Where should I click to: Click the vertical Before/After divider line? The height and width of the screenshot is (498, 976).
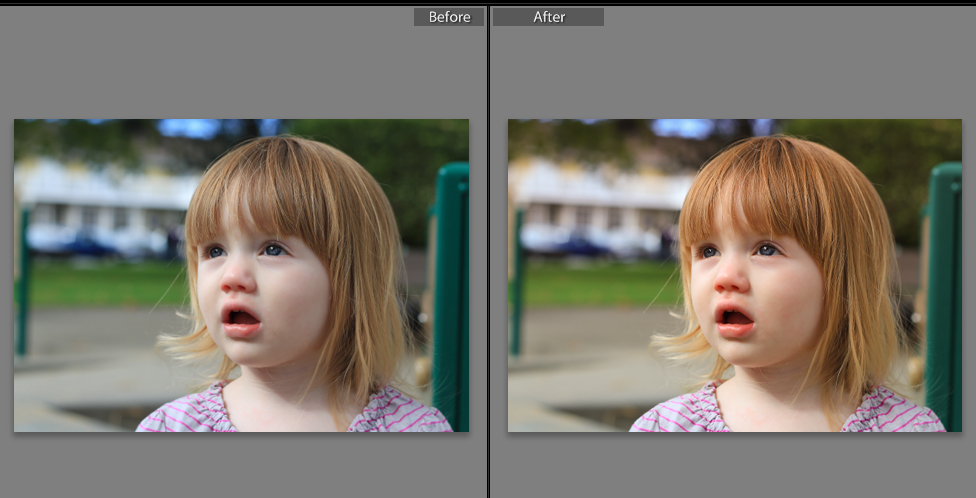488,250
